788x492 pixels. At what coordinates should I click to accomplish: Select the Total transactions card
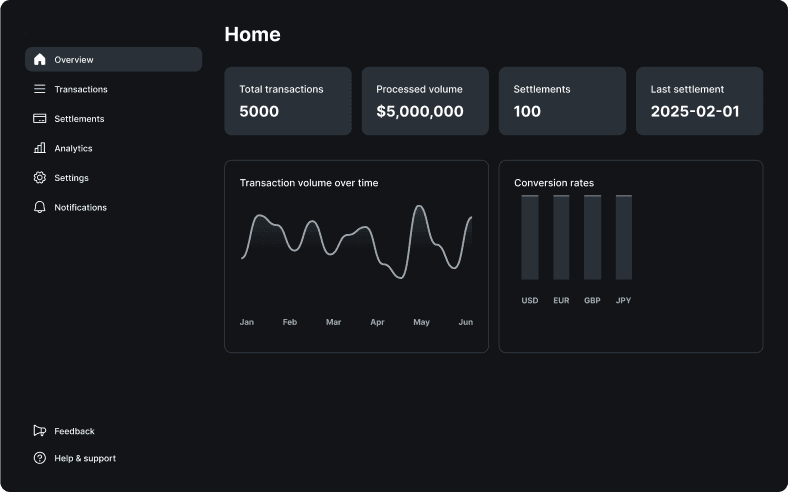click(288, 101)
